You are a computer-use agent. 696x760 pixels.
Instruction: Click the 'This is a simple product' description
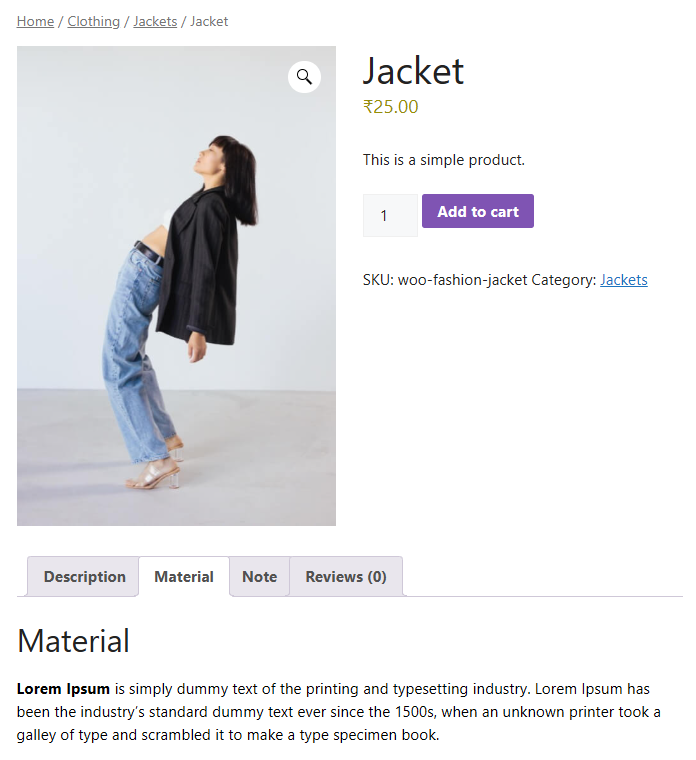coord(443,160)
